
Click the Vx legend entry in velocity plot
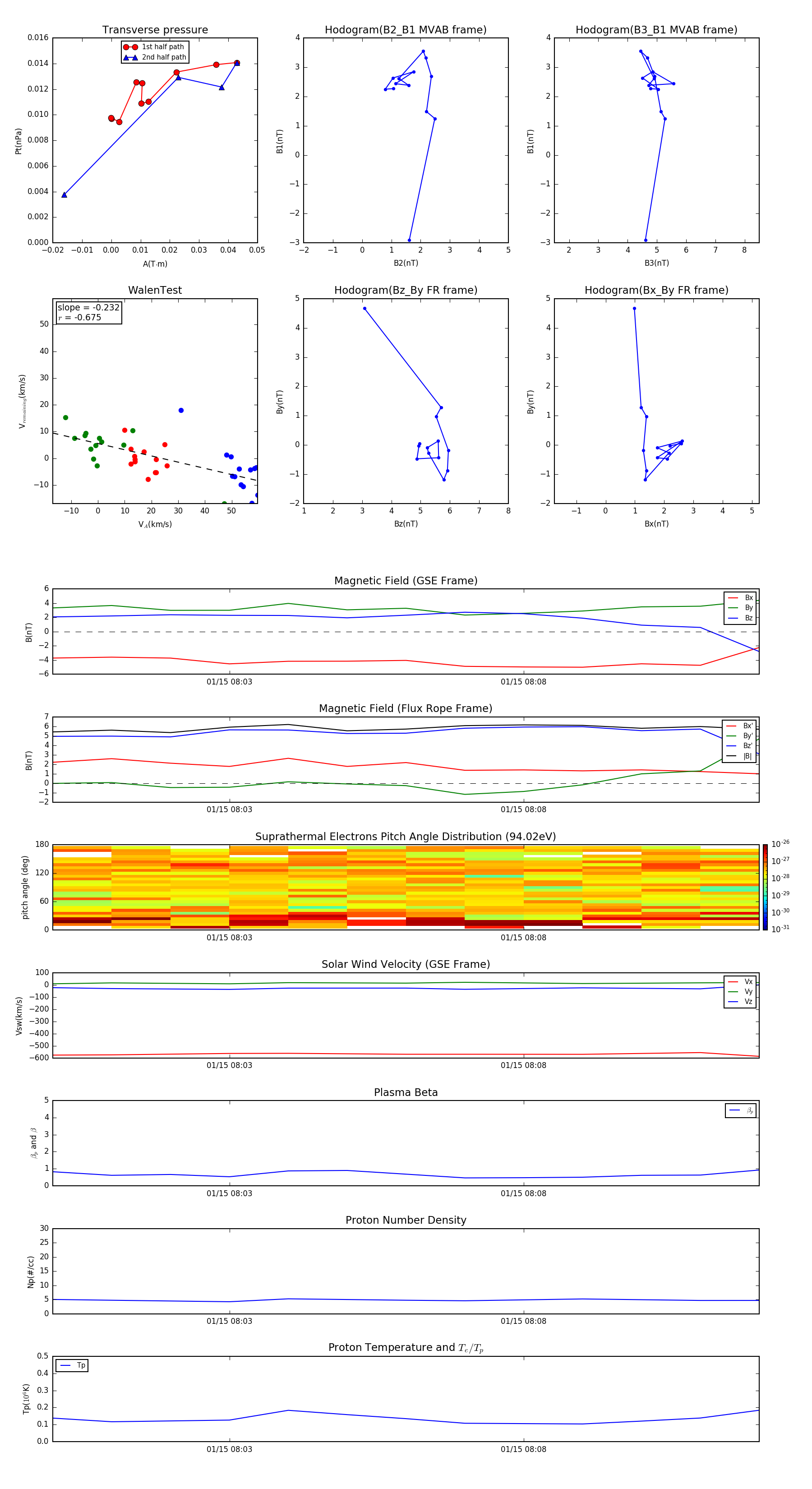click(740, 981)
